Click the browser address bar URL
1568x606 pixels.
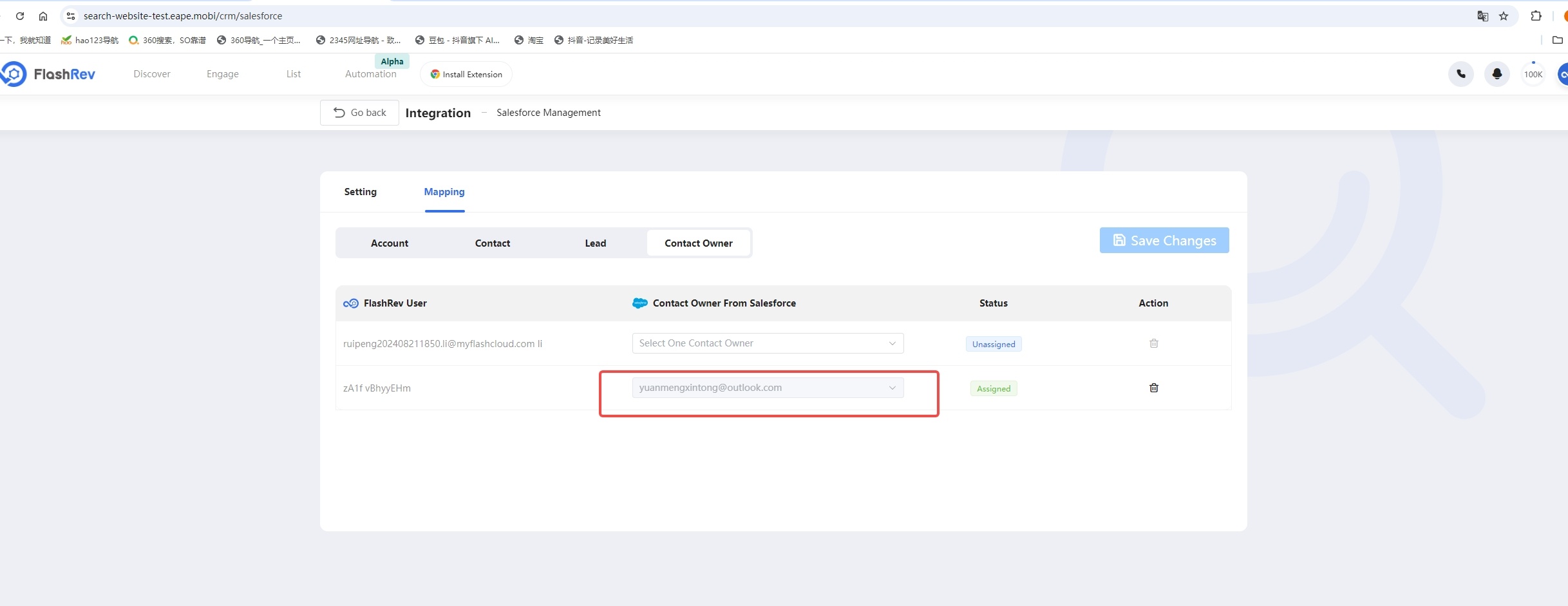[183, 16]
